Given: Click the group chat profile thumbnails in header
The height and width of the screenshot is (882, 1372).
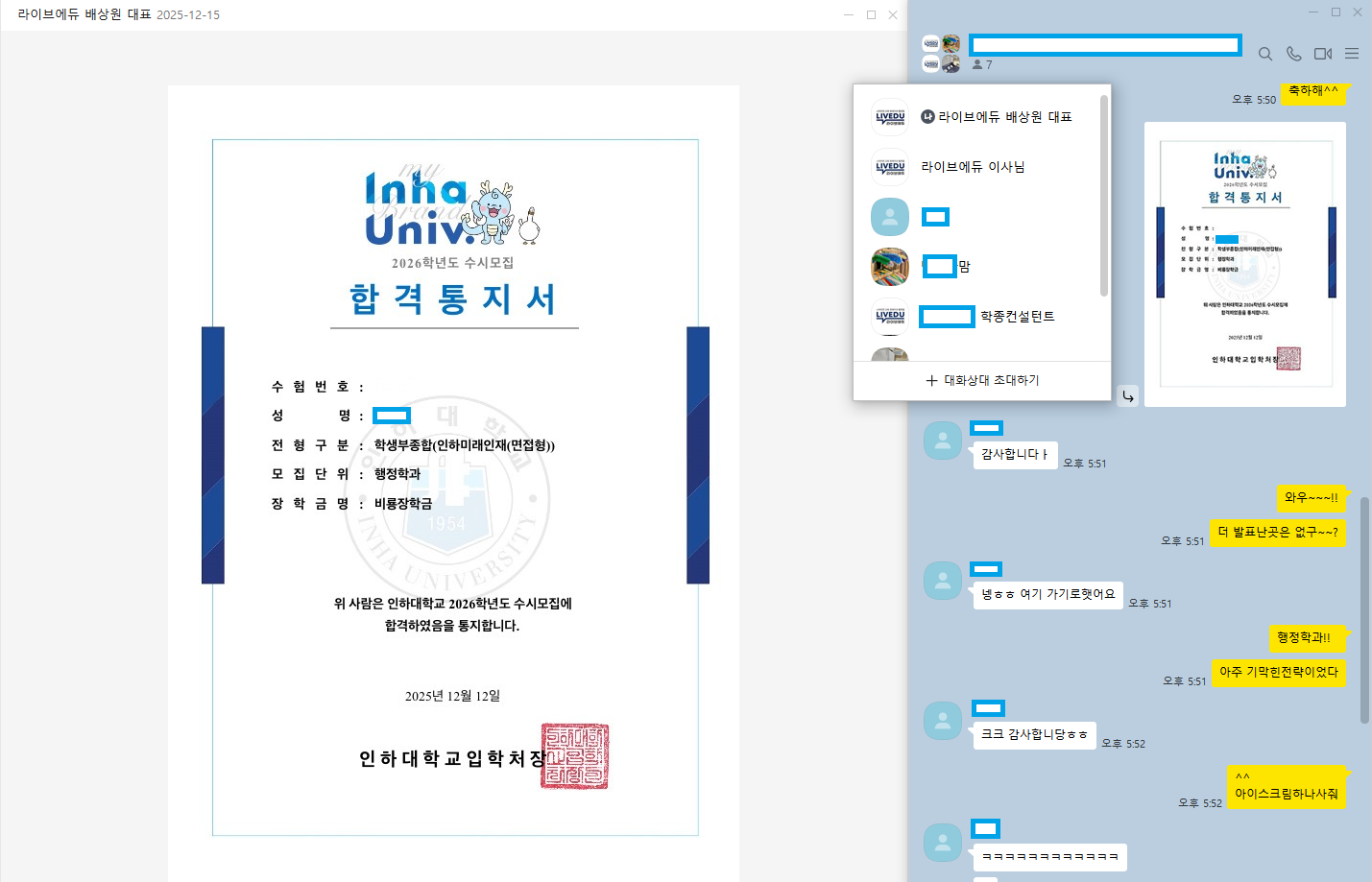Looking at the screenshot, I should point(941,54).
